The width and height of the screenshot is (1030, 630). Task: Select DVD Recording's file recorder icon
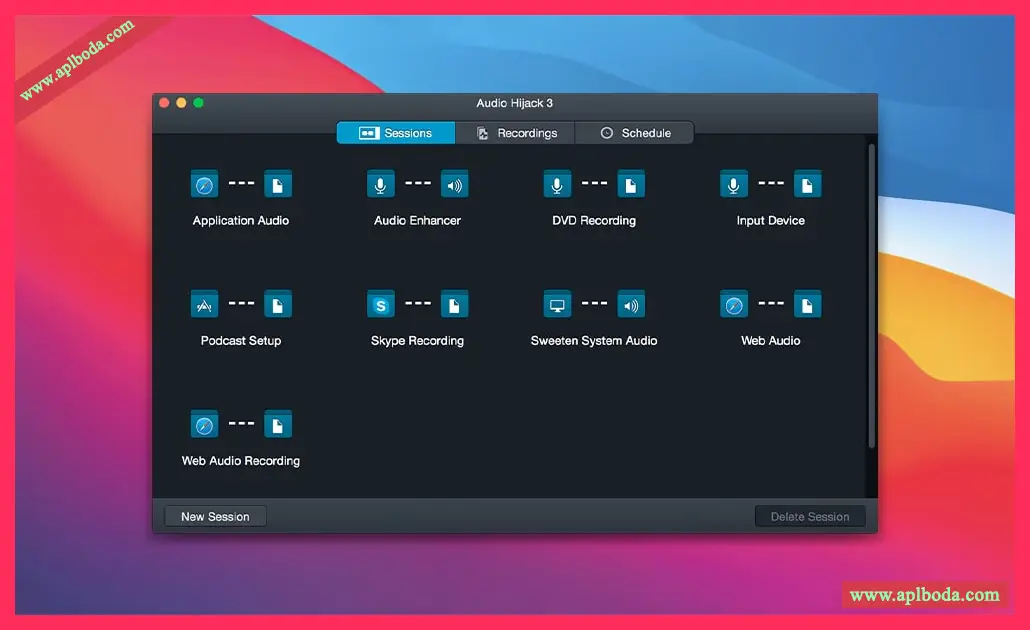(x=631, y=185)
